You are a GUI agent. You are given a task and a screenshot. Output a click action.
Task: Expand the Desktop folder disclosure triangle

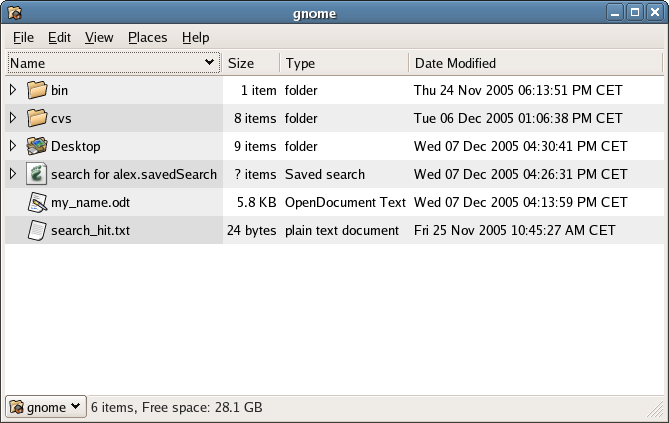tap(13, 146)
